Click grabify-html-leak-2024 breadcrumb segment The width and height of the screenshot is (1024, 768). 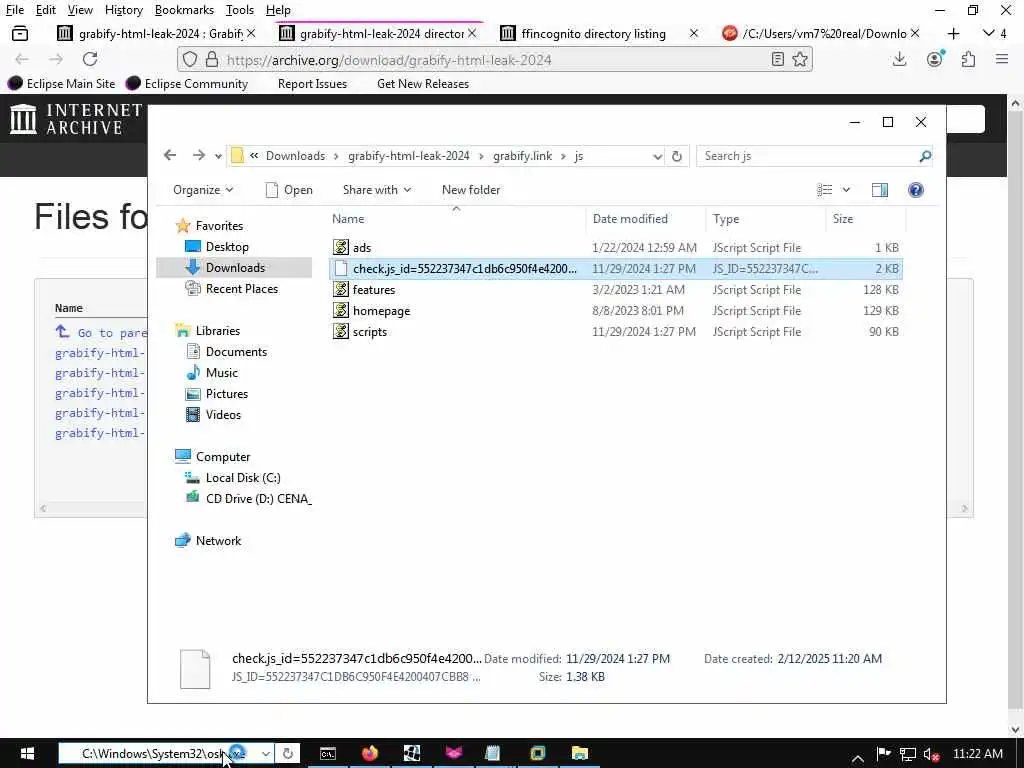409,156
